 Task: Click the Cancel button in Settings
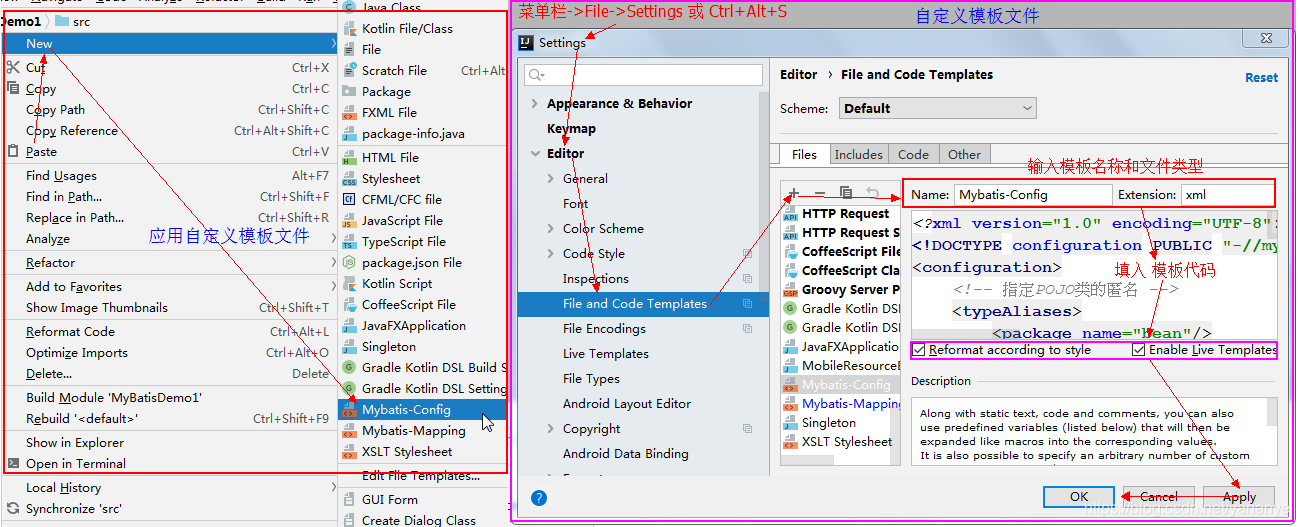1159,496
